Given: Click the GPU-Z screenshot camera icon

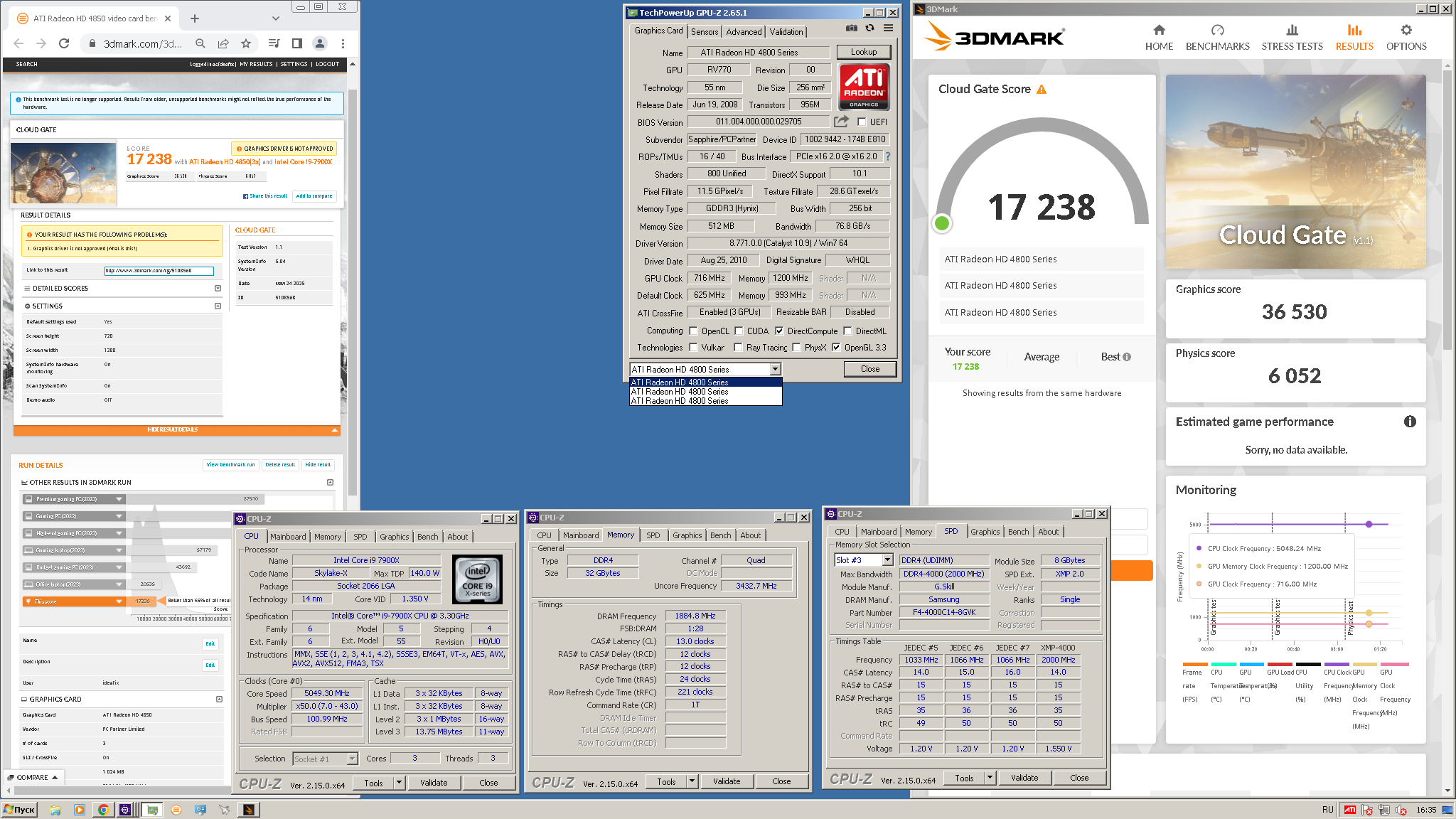Looking at the screenshot, I should (851, 28).
